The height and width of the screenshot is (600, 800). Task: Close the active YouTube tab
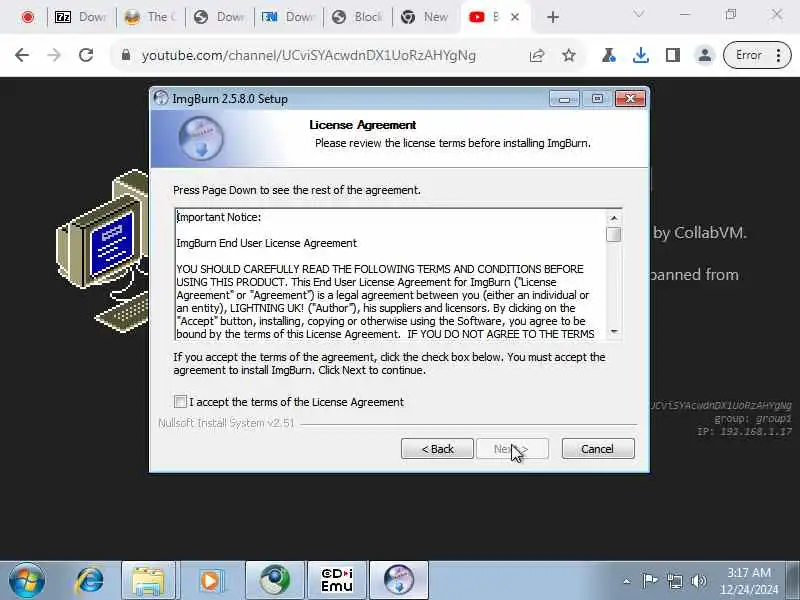[515, 17]
